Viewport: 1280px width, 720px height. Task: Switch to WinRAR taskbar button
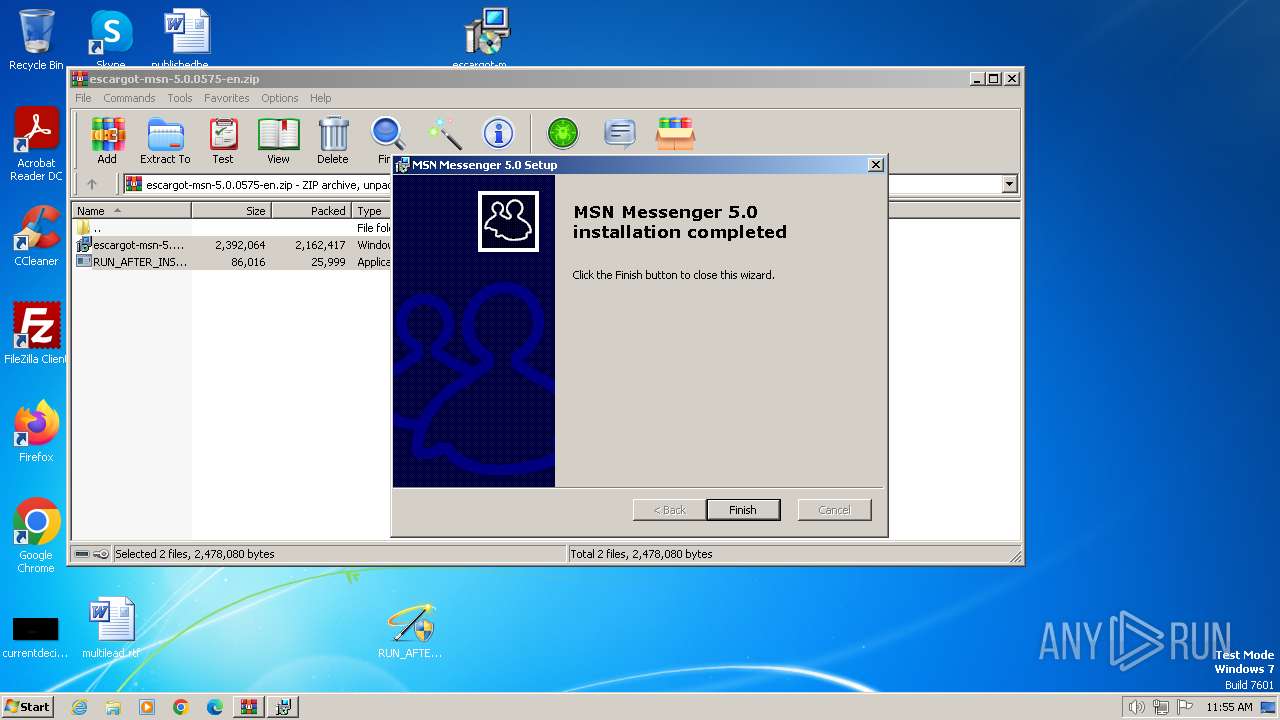(249, 707)
